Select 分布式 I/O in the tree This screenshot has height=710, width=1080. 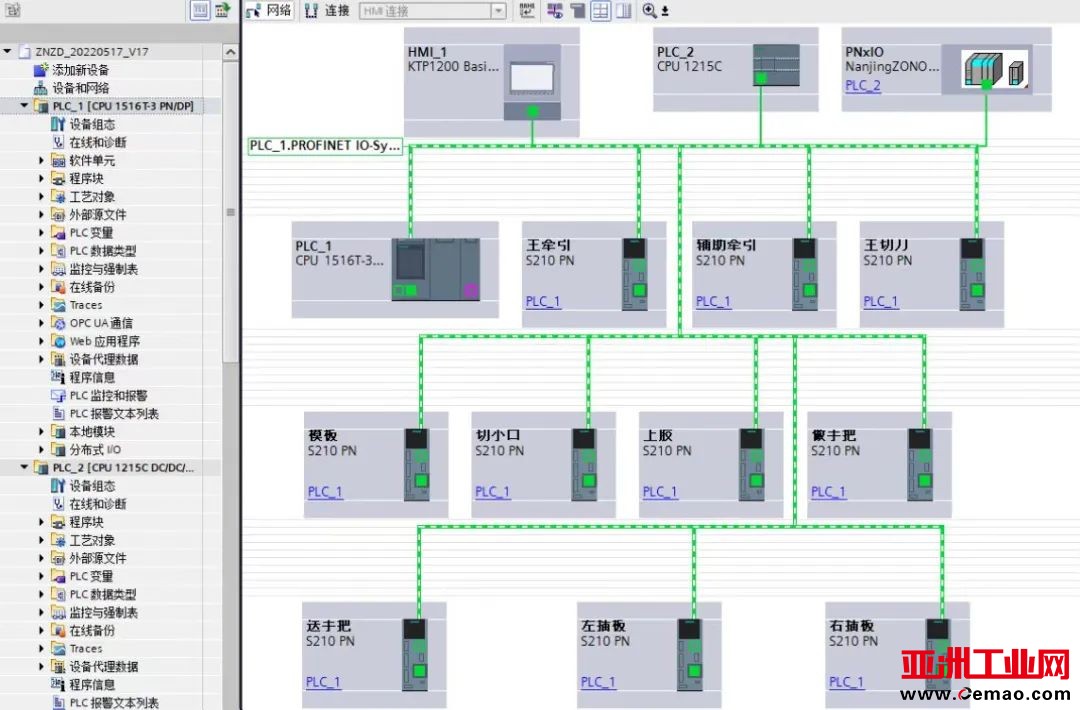(x=95, y=450)
